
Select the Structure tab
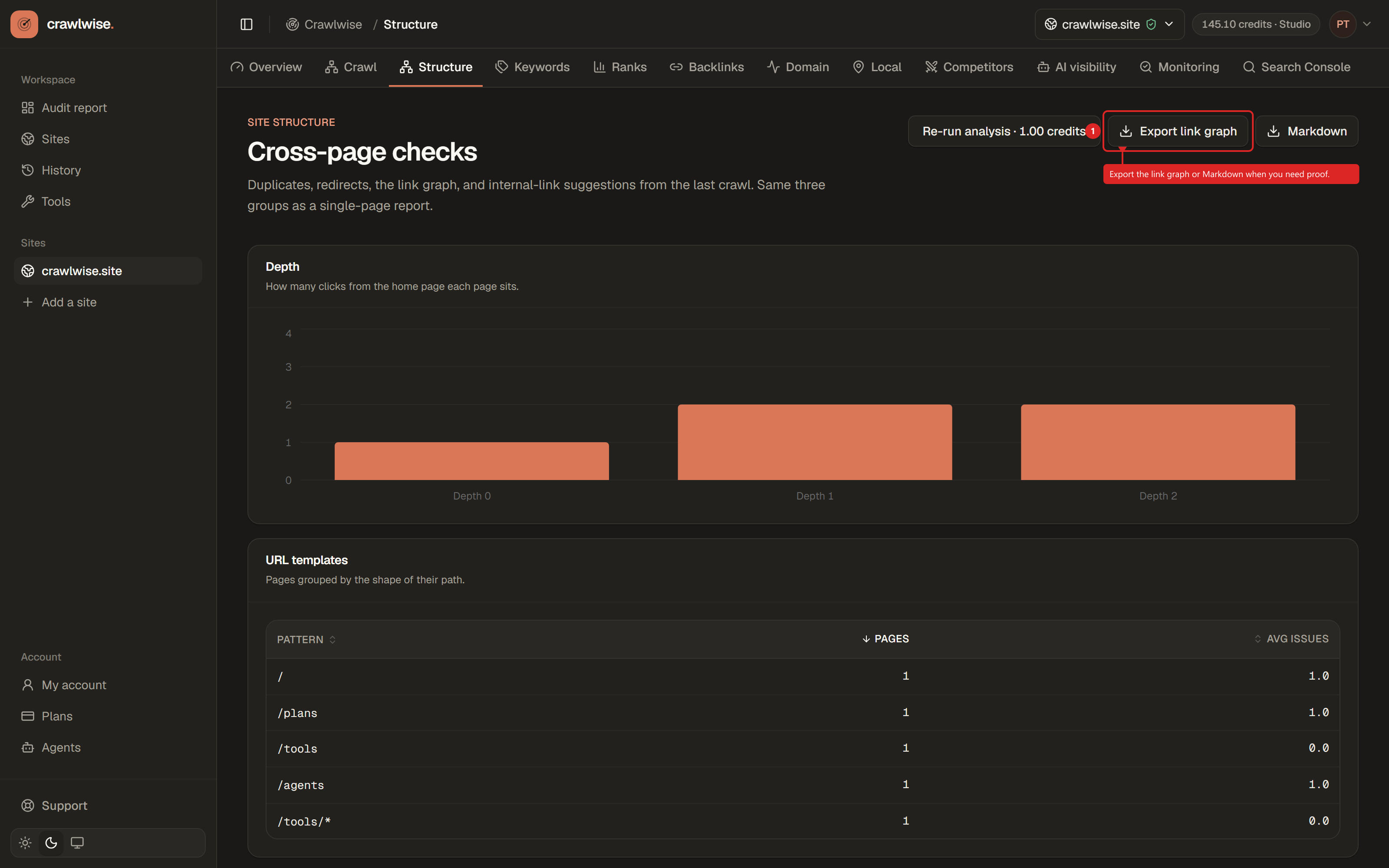coord(436,67)
